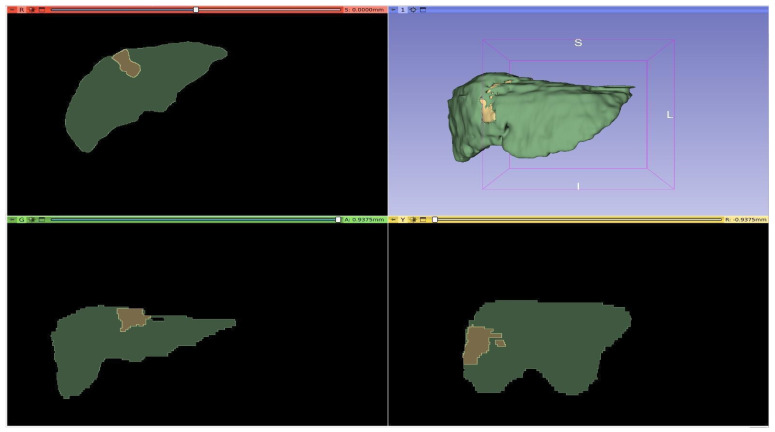Maximize the yellow slice view via its layout icon
The image size is (775, 432).
423,219
